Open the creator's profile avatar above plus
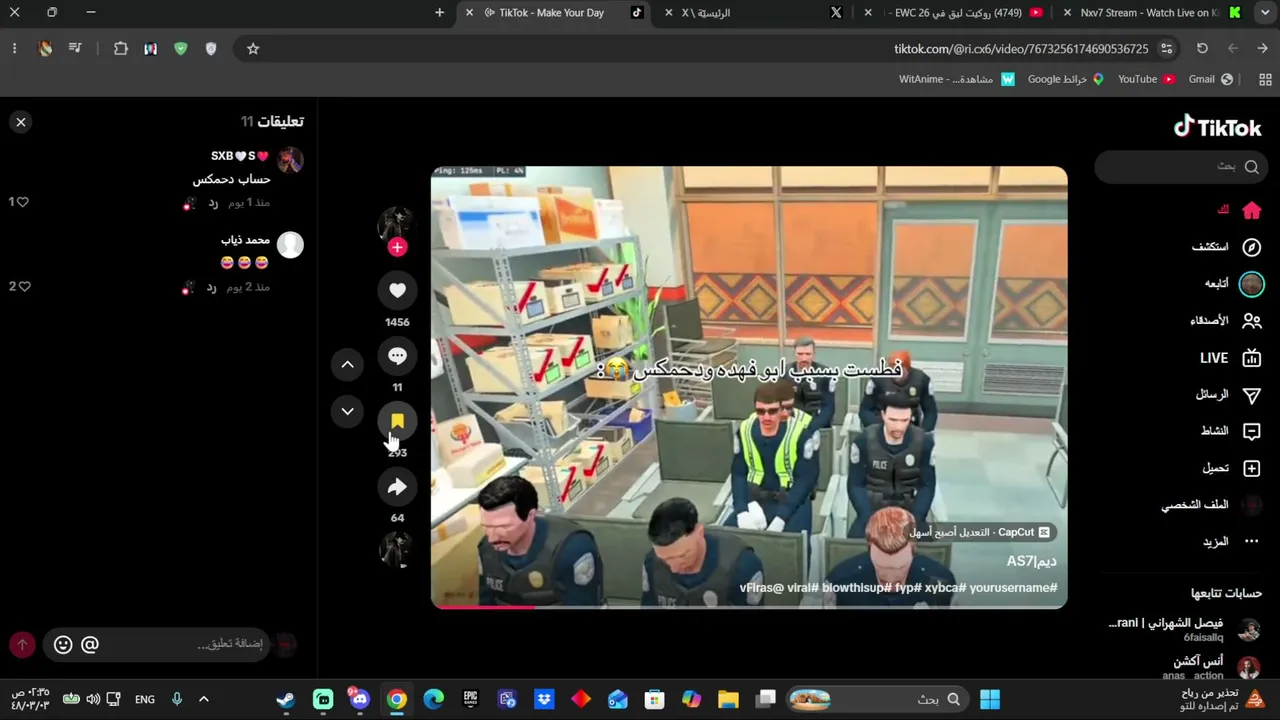The height and width of the screenshot is (720, 1280). [x=396, y=224]
